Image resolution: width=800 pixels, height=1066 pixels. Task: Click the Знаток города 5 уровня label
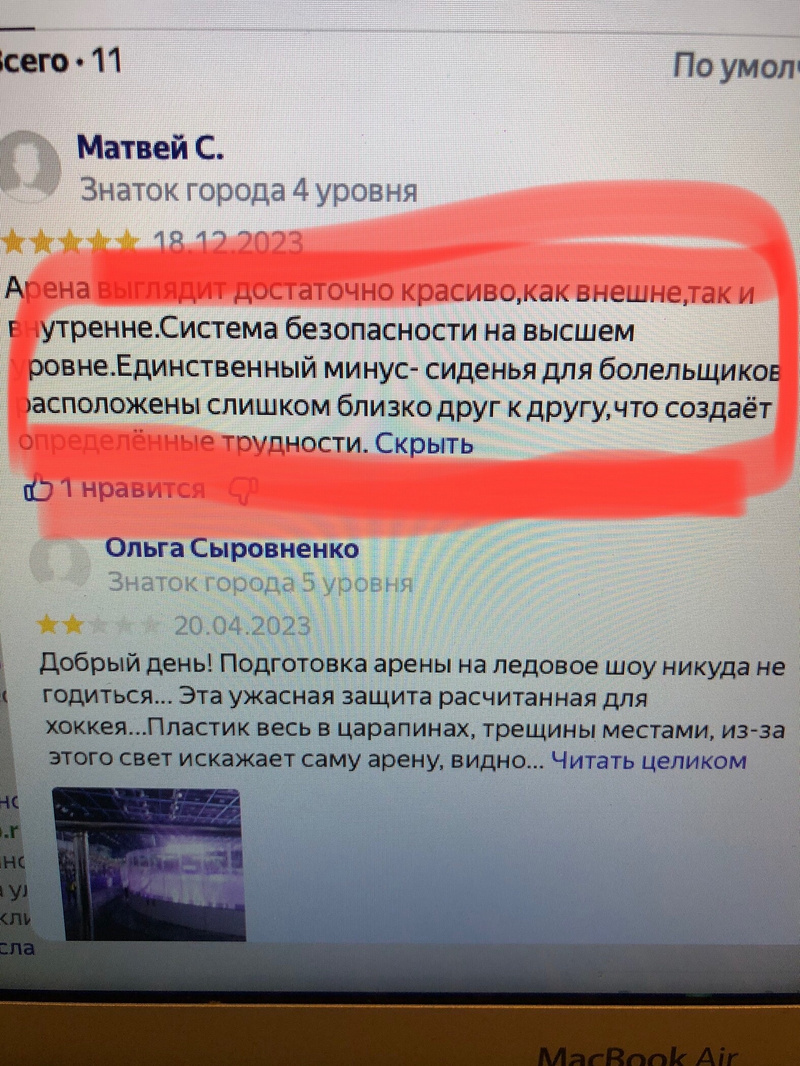(x=260, y=583)
